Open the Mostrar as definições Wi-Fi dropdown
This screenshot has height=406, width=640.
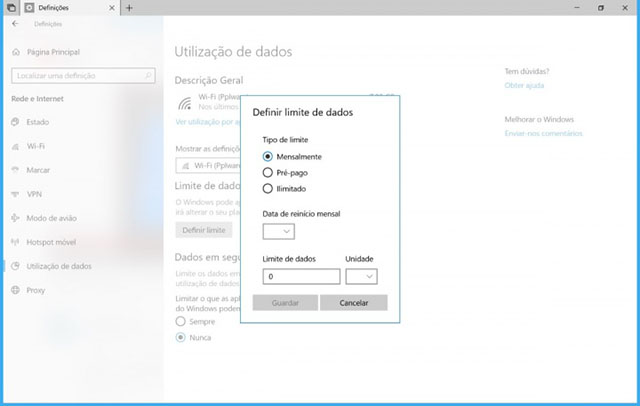pyautogui.click(x=208, y=166)
